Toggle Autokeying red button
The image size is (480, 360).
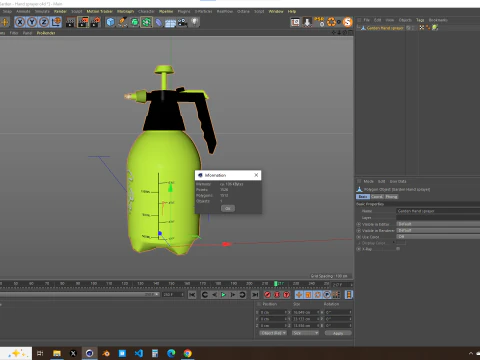[x=277, y=295]
